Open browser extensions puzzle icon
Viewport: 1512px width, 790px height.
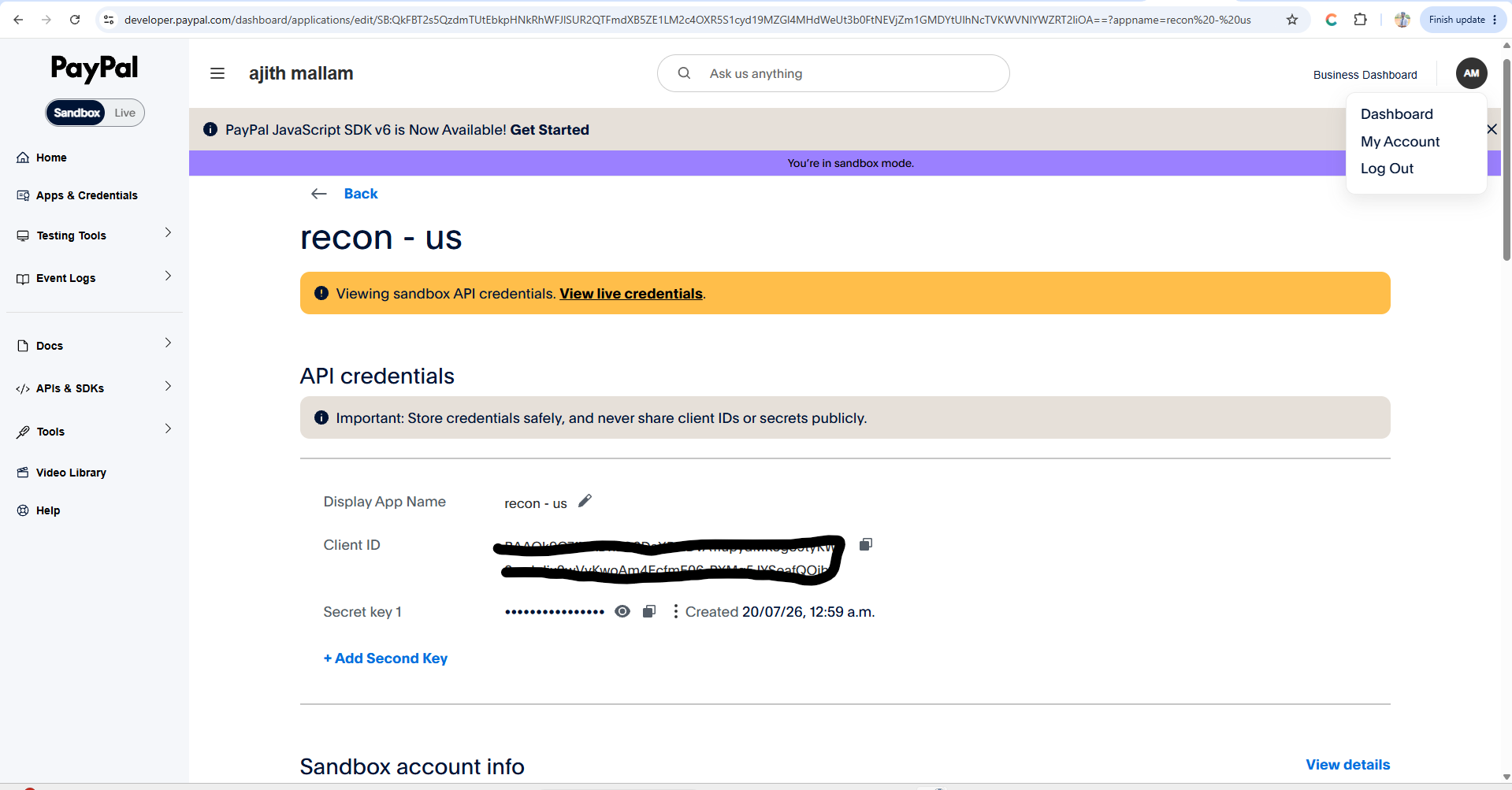click(x=1360, y=20)
